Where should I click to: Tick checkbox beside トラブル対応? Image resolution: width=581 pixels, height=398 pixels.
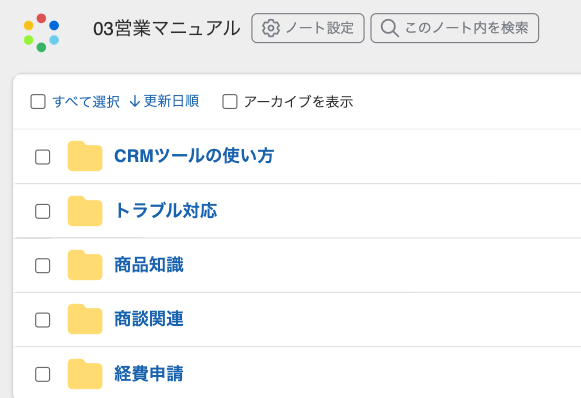pyautogui.click(x=43, y=212)
